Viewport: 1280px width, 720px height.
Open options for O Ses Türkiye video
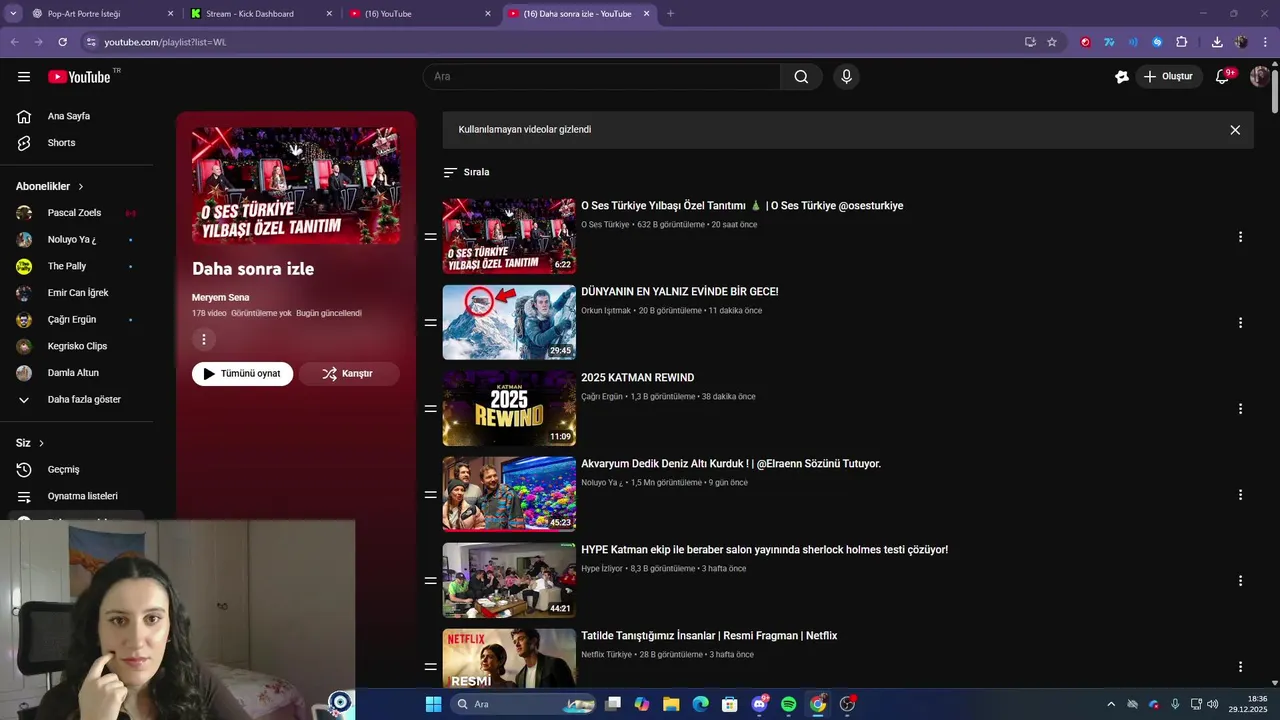[1240, 237]
